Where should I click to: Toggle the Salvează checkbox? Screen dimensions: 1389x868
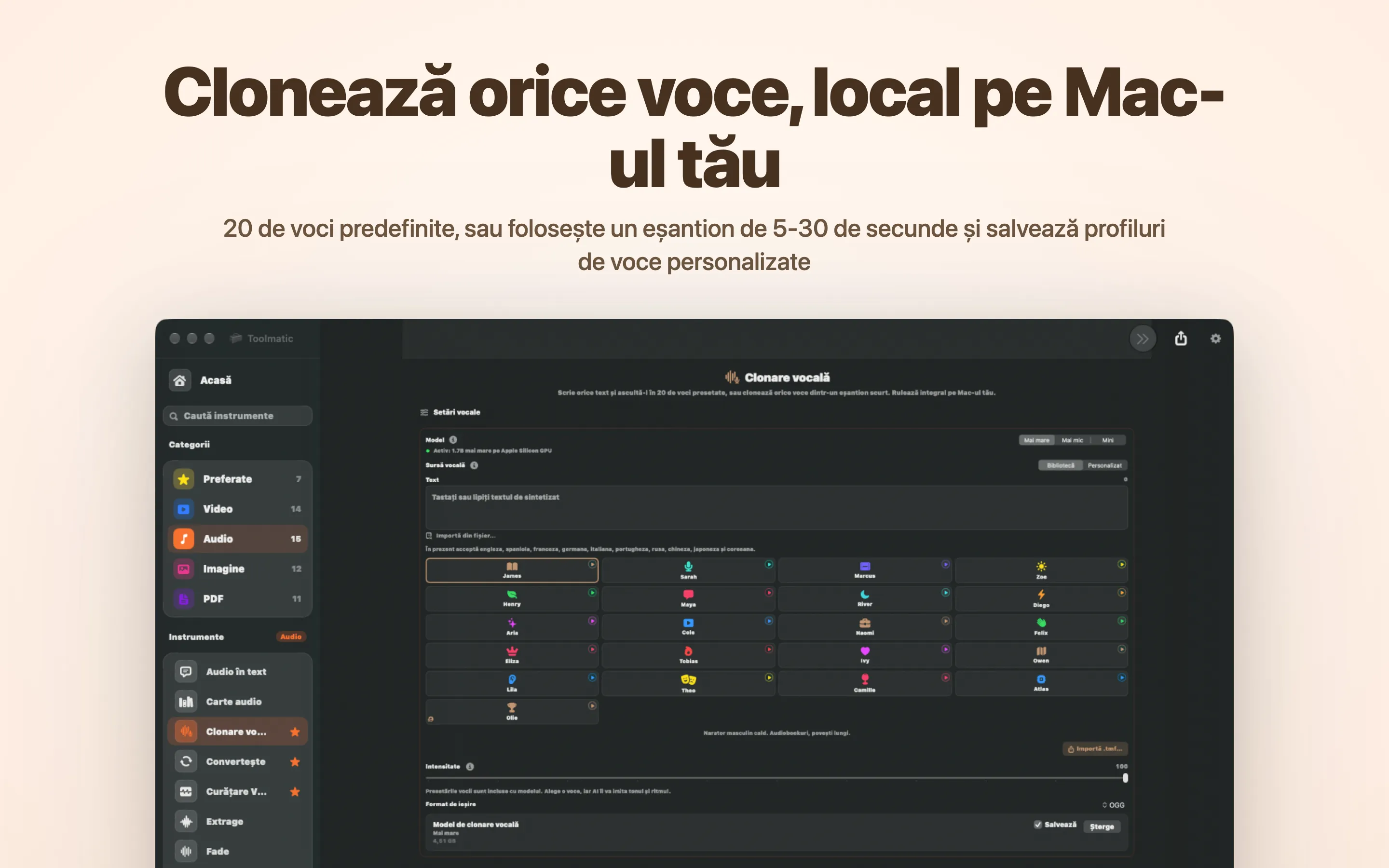pos(1038,825)
